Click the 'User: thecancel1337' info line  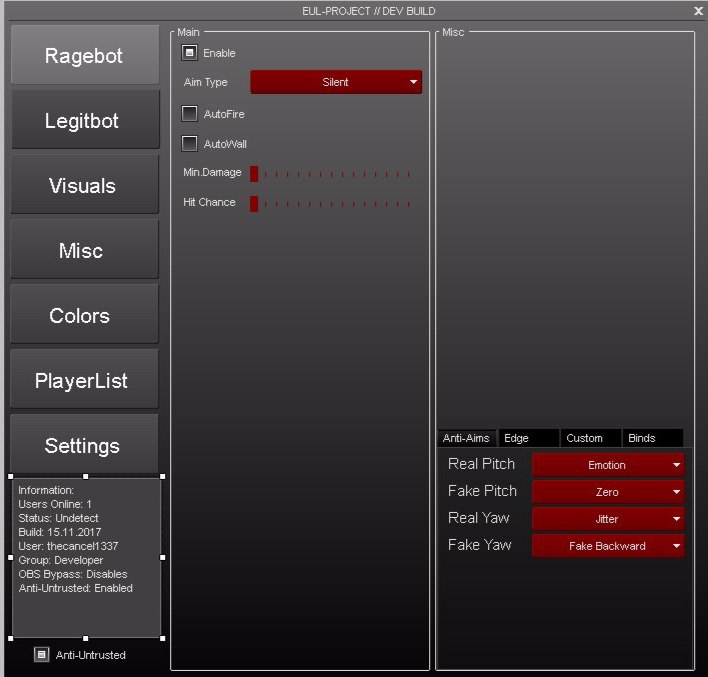(x=68, y=546)
